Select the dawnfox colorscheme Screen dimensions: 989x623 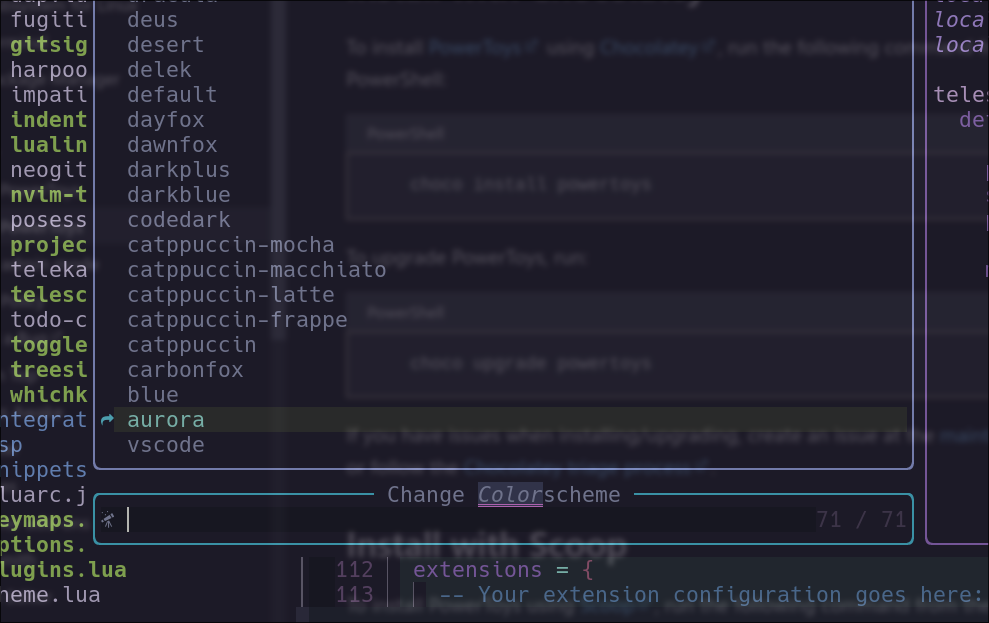point(172,145)
